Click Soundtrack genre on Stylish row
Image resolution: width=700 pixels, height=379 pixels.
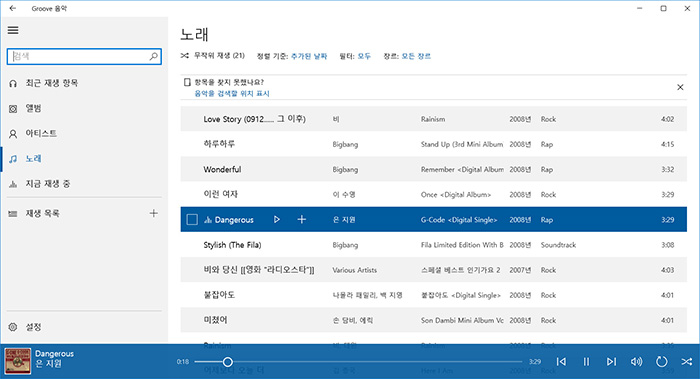(x=558, y=245)
